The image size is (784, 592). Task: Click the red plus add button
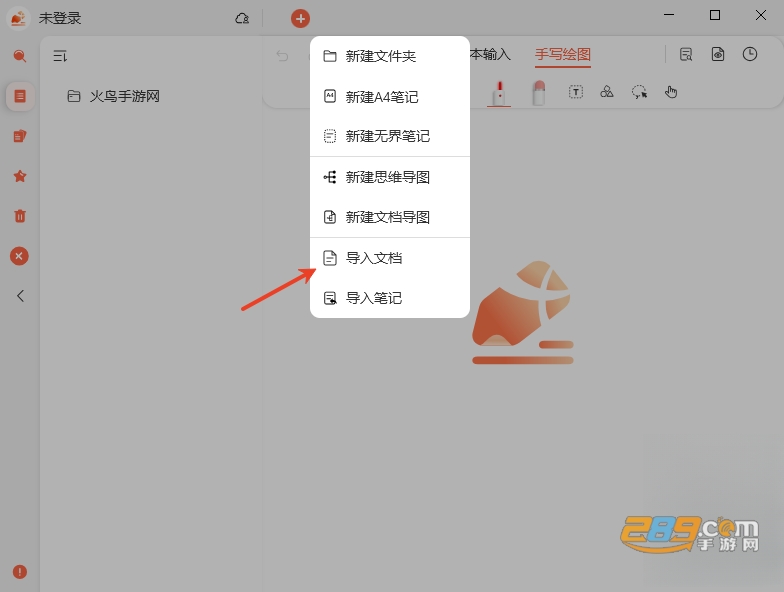300,18
